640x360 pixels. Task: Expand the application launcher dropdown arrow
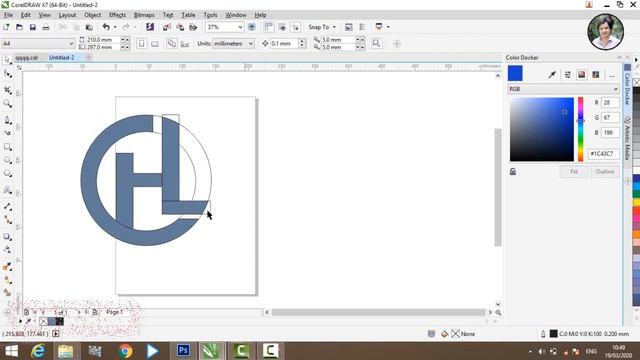click(x=388, y=27)
